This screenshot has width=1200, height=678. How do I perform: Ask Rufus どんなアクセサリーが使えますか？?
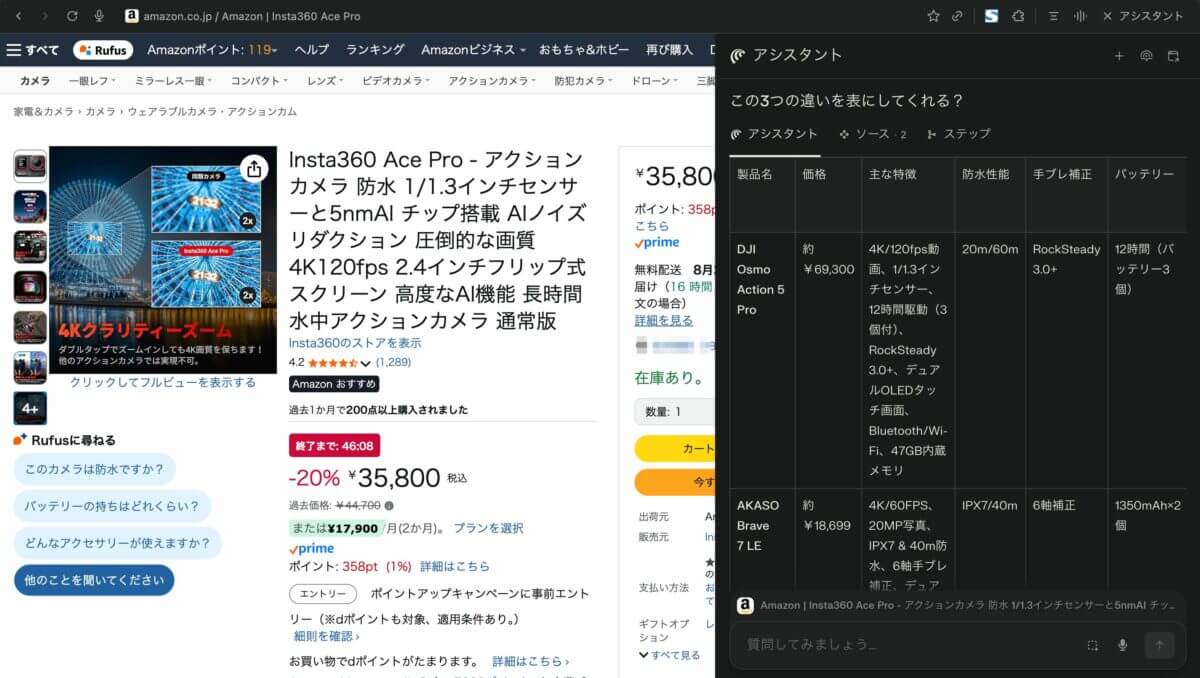tap(118, 543)
